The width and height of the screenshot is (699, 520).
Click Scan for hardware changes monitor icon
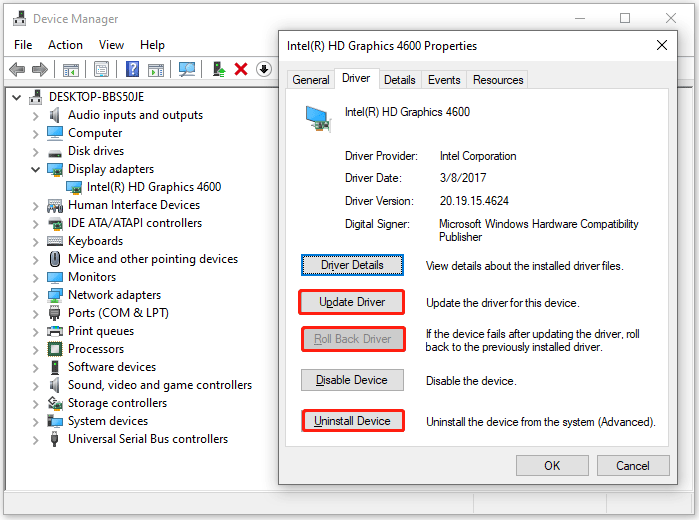click(187, 70)
